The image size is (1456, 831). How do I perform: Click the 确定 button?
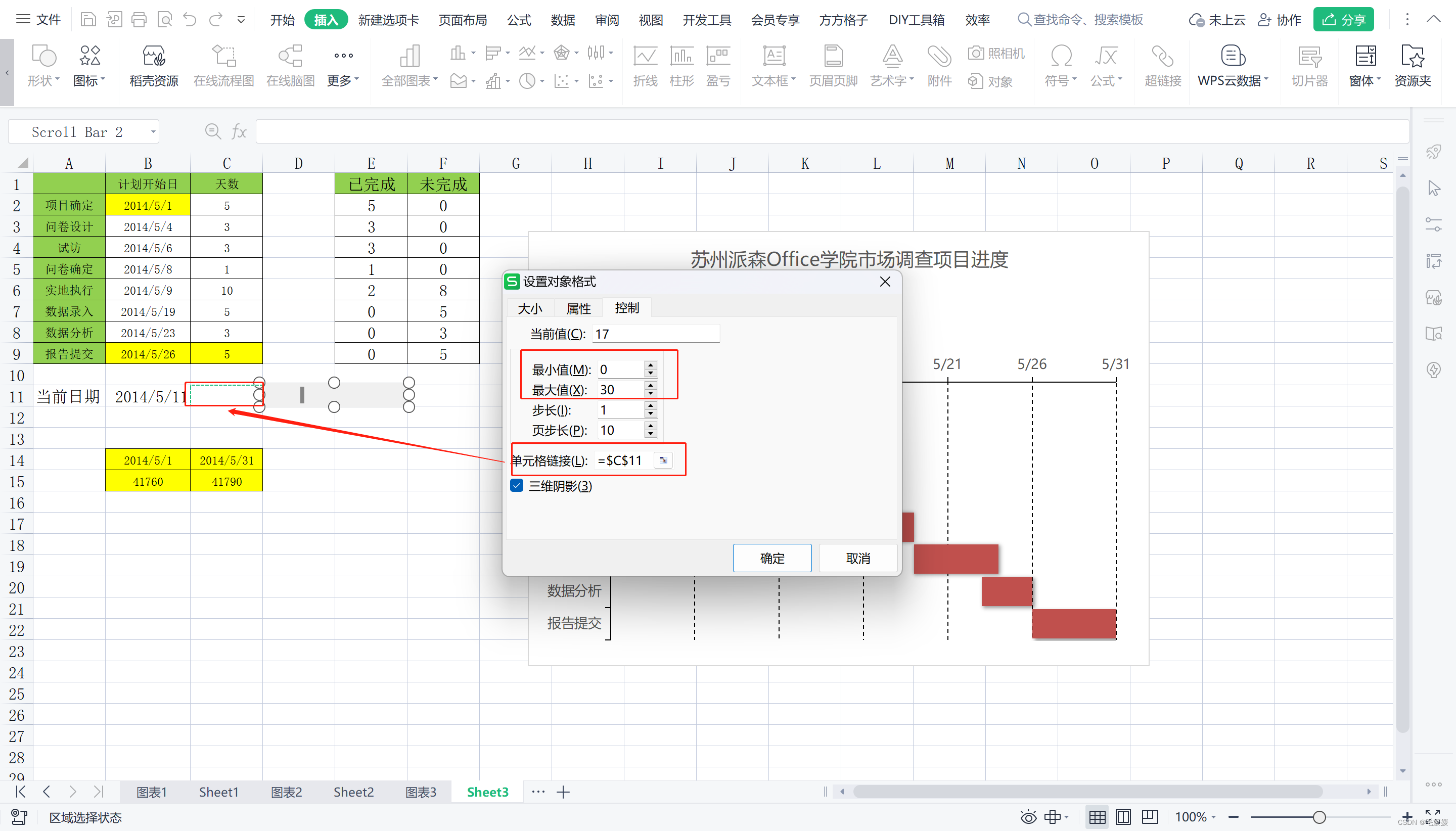(x=771, y=558)
